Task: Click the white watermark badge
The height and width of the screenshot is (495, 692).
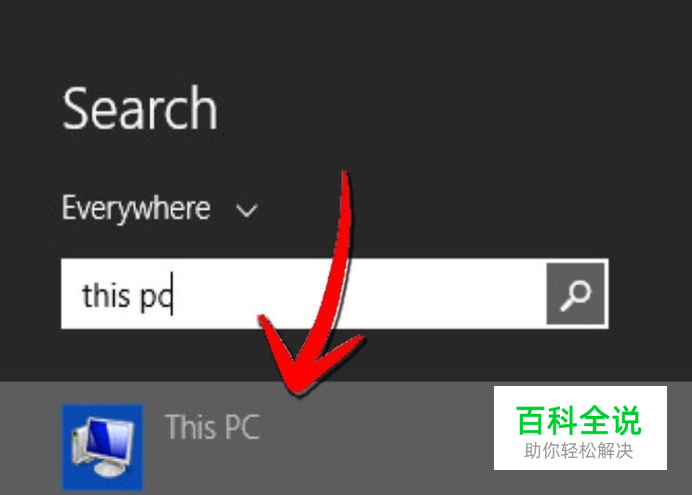Action: pyautogui.click(x=580, y=428)
